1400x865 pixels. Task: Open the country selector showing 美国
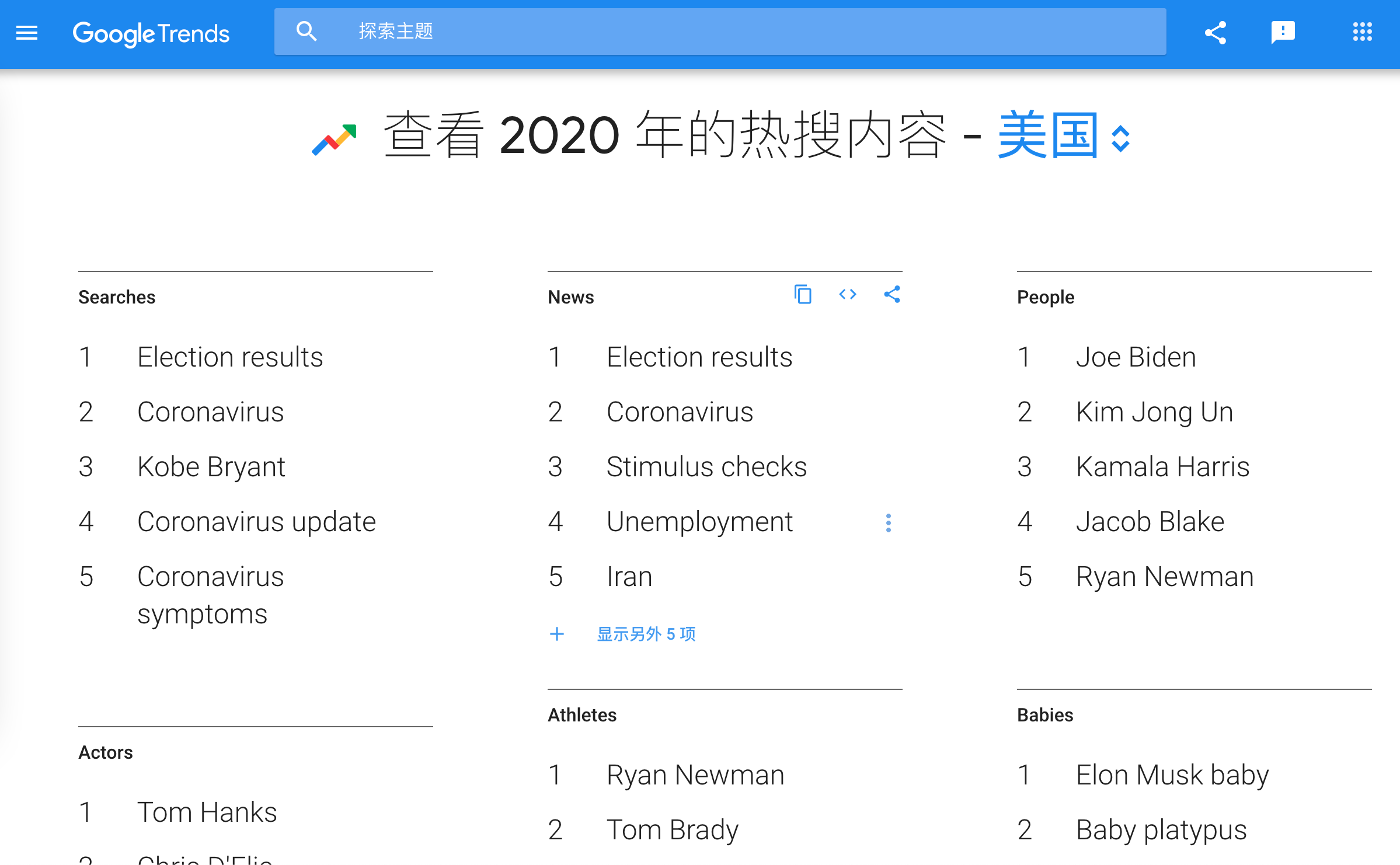1048,136
